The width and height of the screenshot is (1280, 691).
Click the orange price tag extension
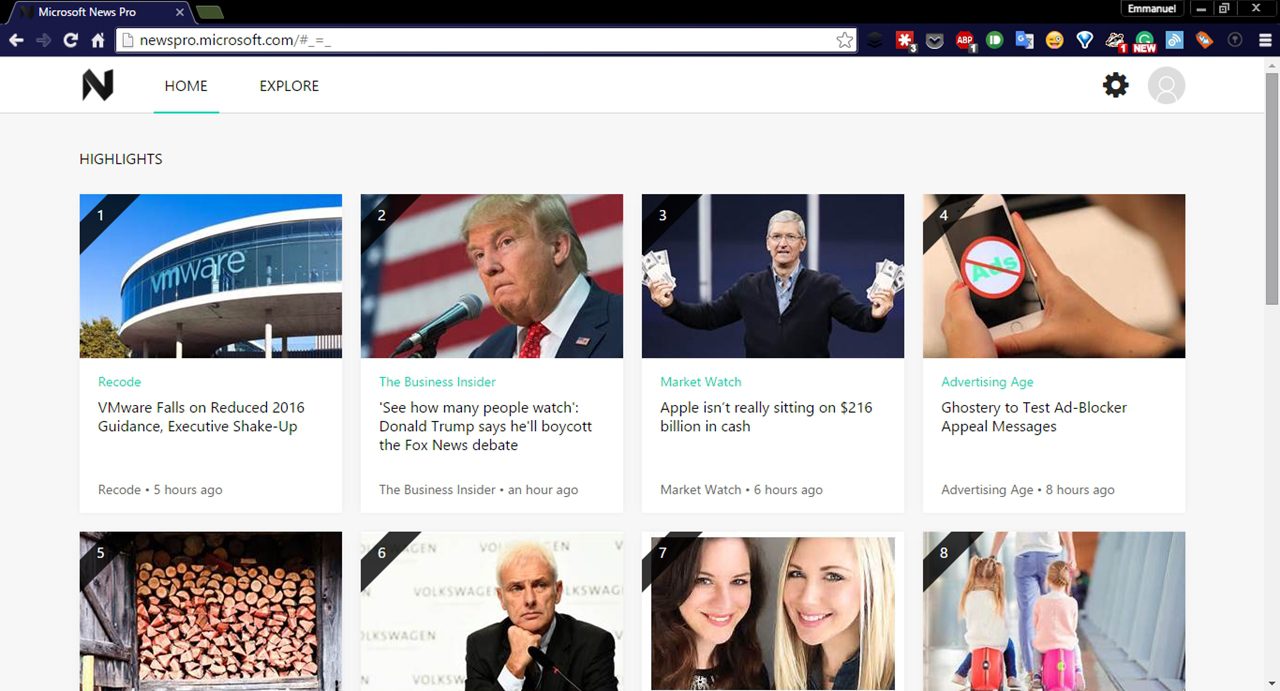[x=1205, y=40]
